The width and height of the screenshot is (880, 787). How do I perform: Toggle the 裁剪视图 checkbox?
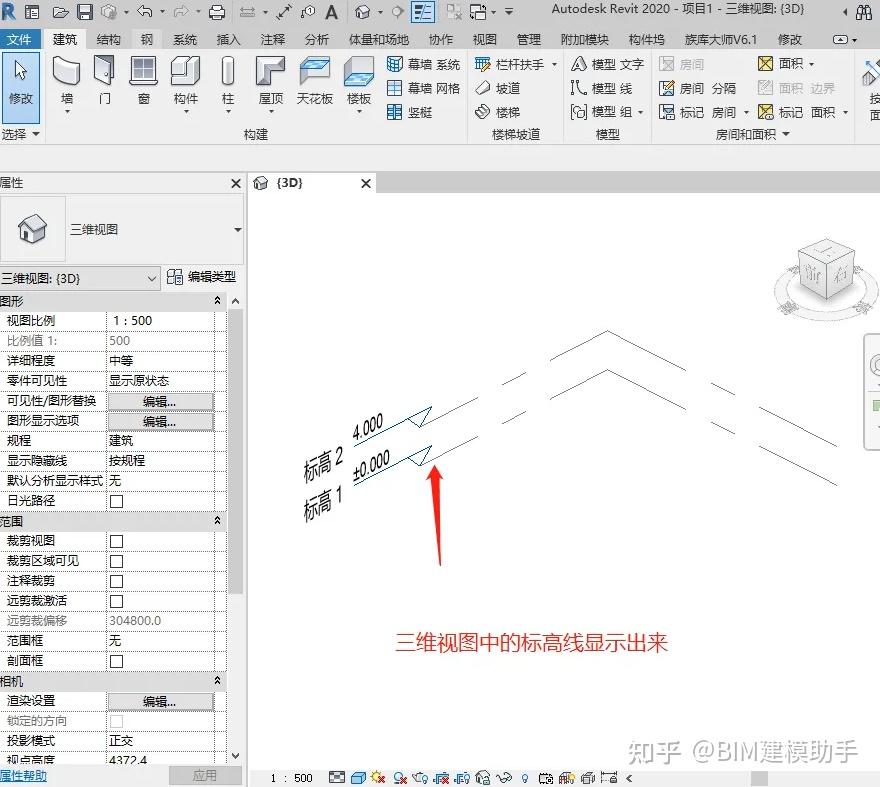tap(116, 541)
